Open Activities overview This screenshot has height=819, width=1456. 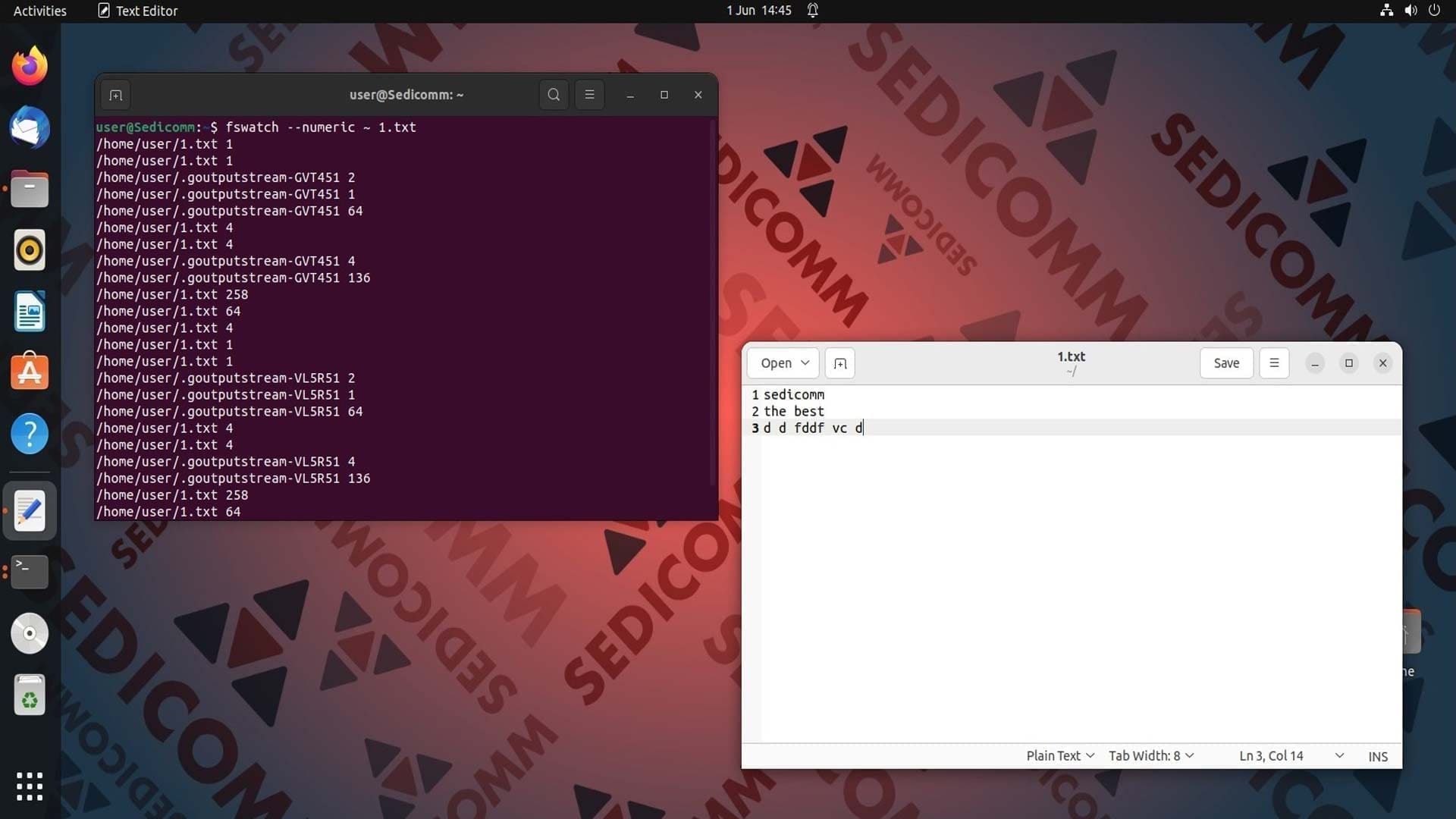(40, 11)
